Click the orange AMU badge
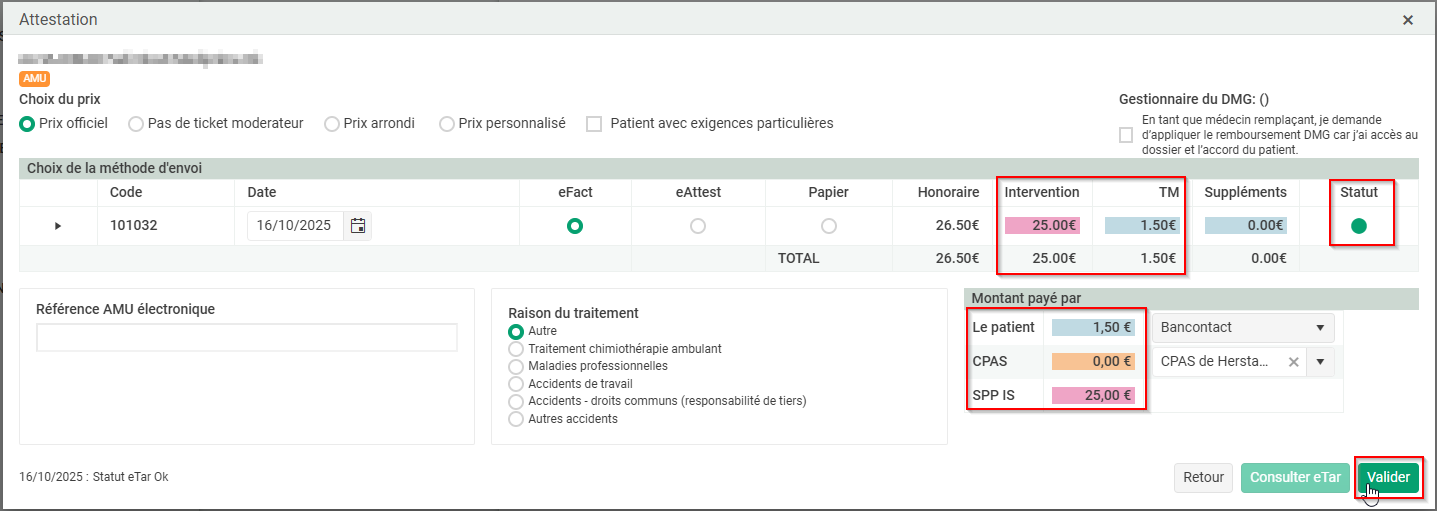Image resolution: width=1437 pixels, height=511 pixels. point(34,78)
